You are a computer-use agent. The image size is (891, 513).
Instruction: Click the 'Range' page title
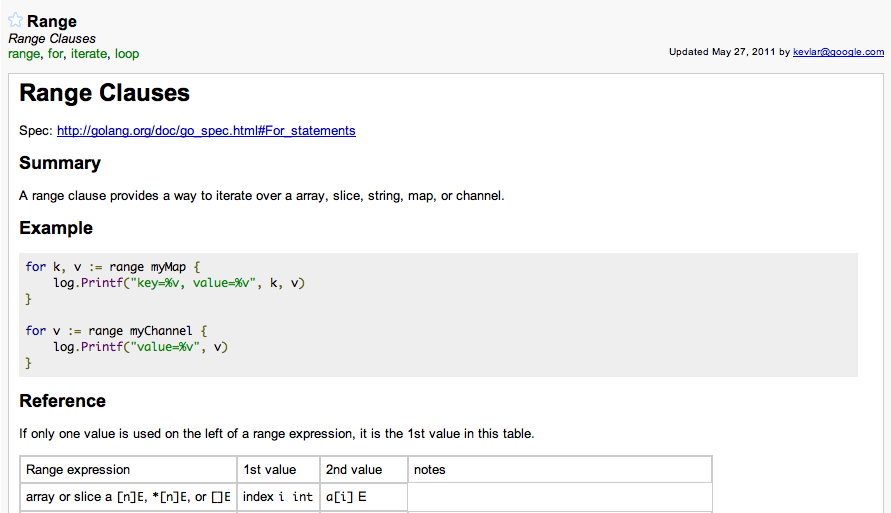coord(52,21)
